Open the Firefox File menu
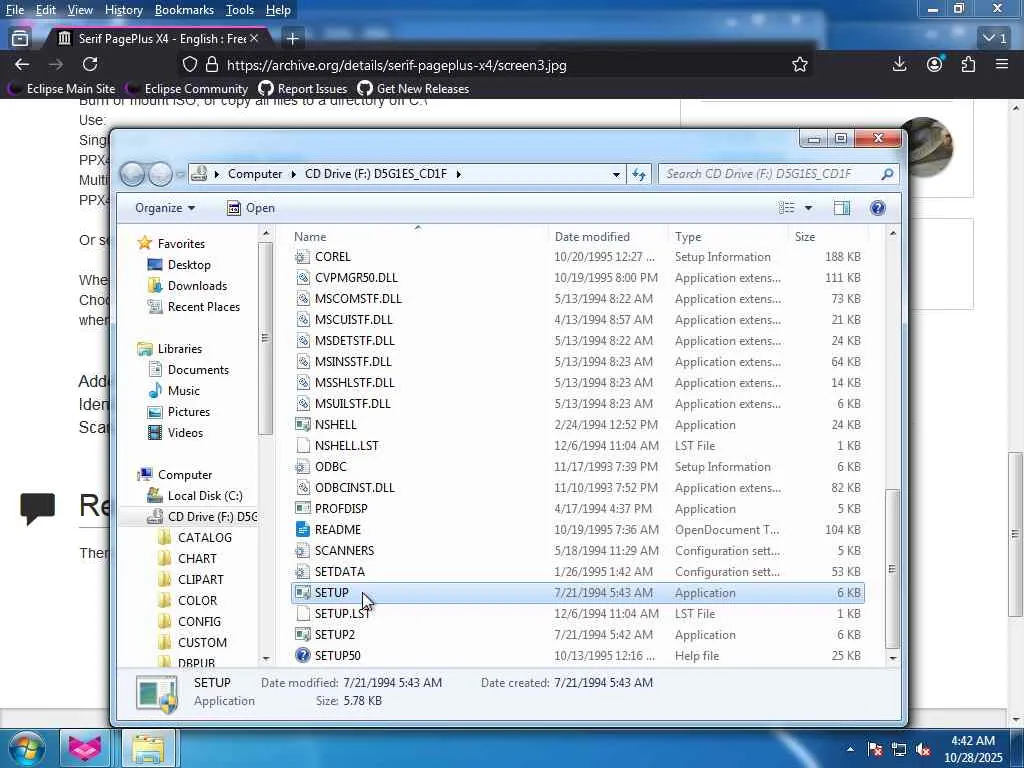The width and height of the screenshot is (1024, 768). pyautogui.click(x=14, y=10)
